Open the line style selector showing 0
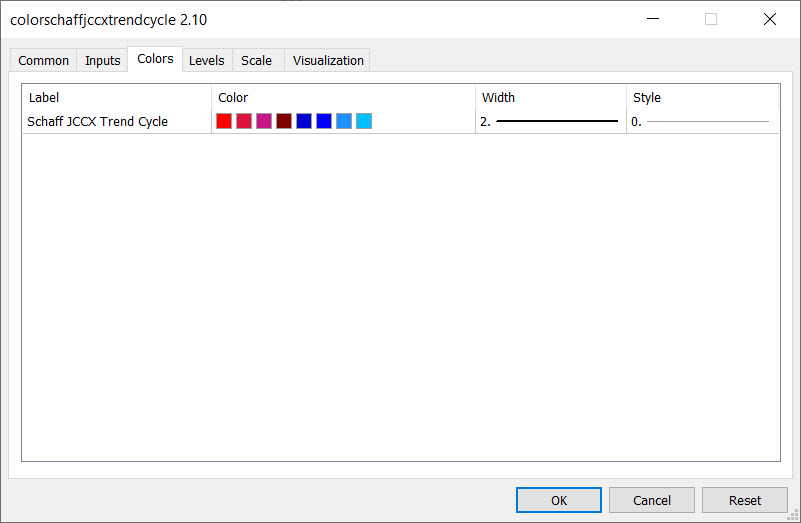This screenshot has width=801, height=523. [702, 122]
